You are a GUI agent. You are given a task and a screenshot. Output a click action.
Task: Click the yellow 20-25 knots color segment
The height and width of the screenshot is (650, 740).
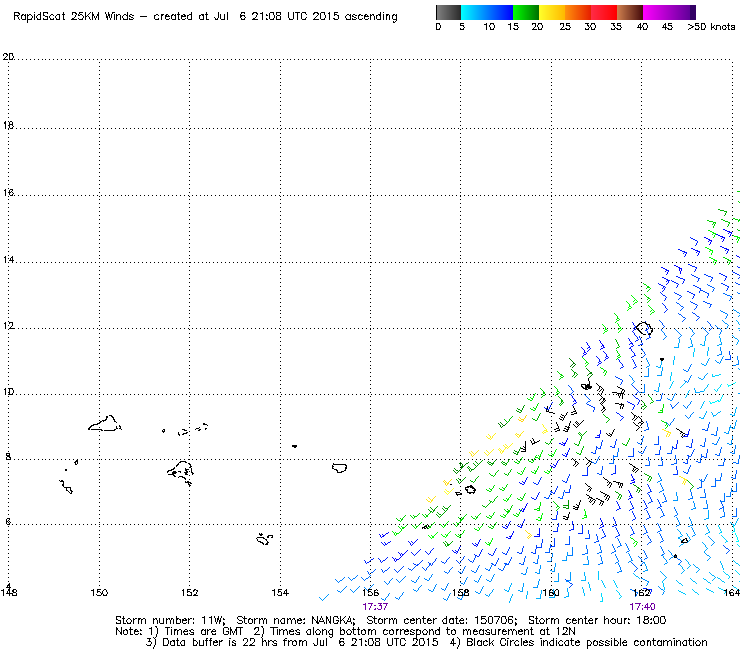pyautogui.click(x=552, y=12)
